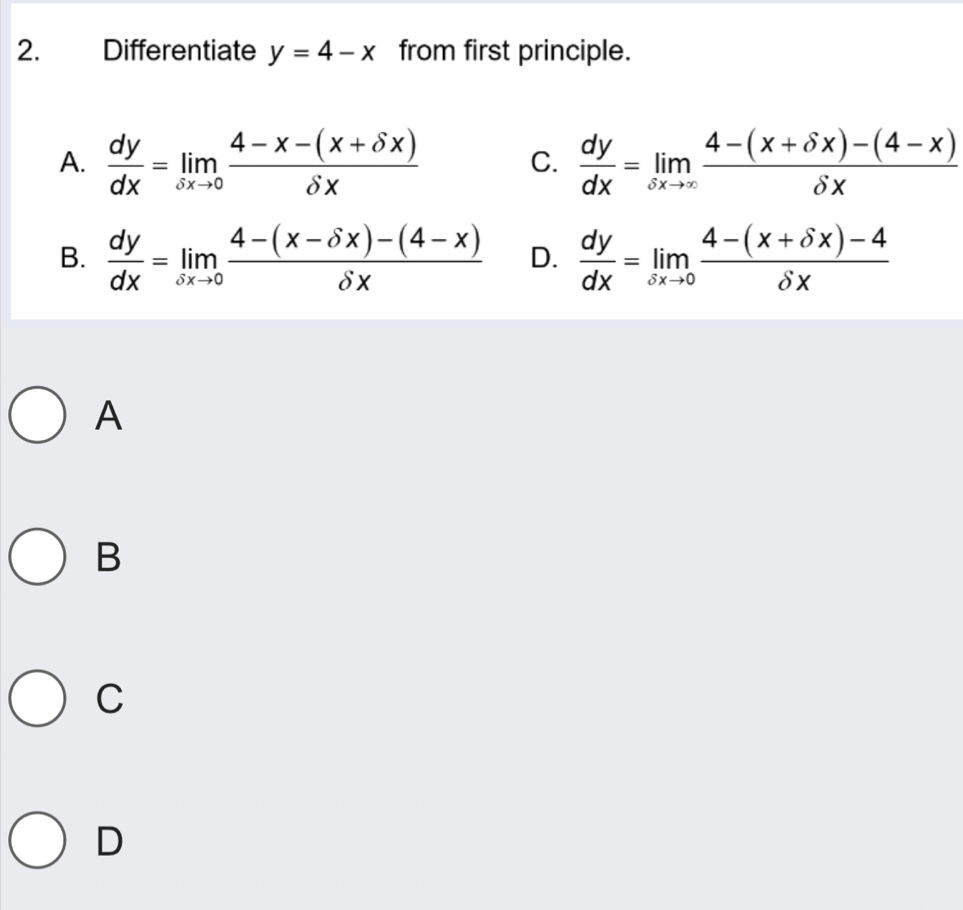Click option D's limit fraction ending in −4
This screenshot has width=963, height=910.
[795, 261]
